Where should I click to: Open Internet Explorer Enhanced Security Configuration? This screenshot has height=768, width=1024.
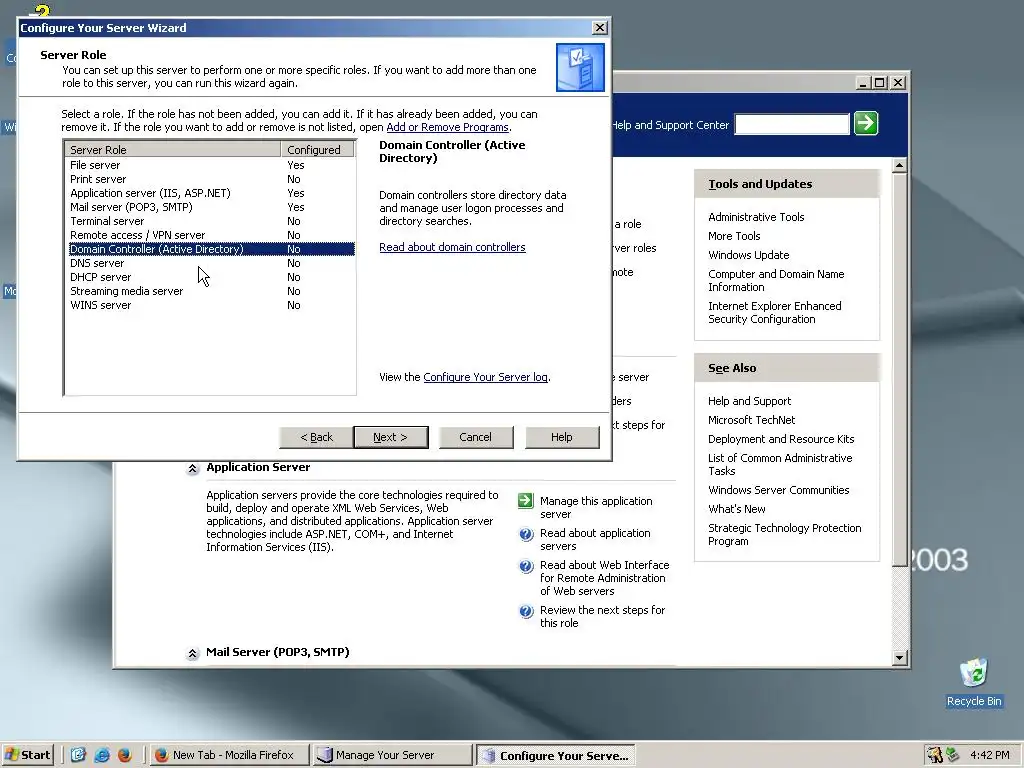pos(775,312)
